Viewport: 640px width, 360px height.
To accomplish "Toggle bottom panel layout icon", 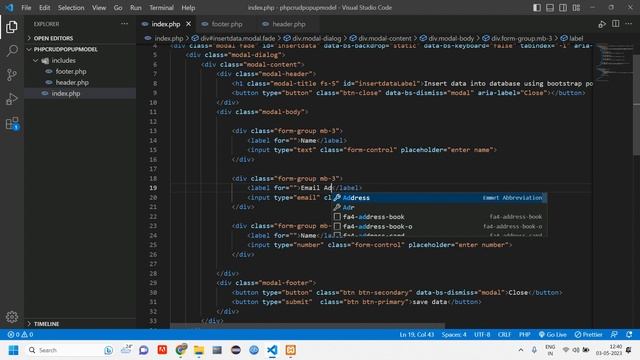I will click(550, 8).
